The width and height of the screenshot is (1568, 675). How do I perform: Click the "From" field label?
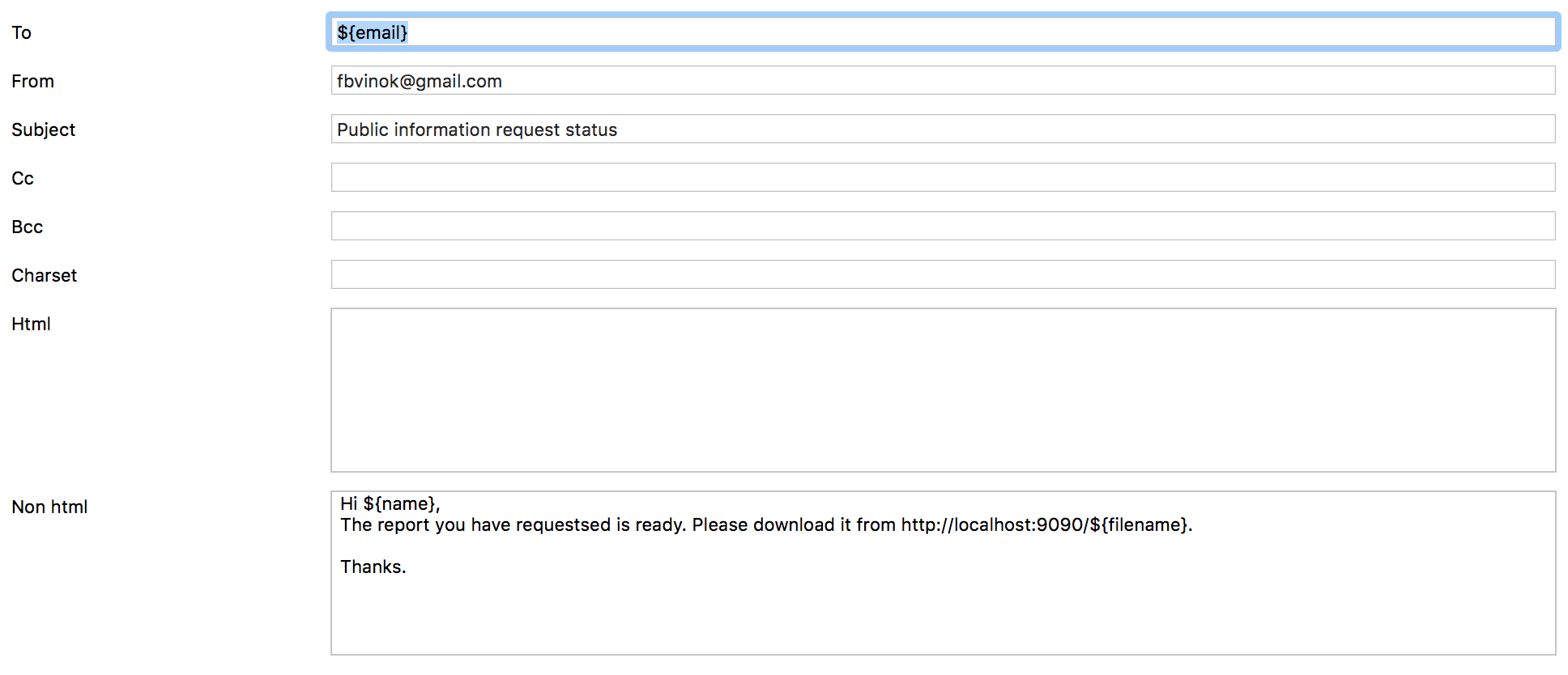point(33,82)
